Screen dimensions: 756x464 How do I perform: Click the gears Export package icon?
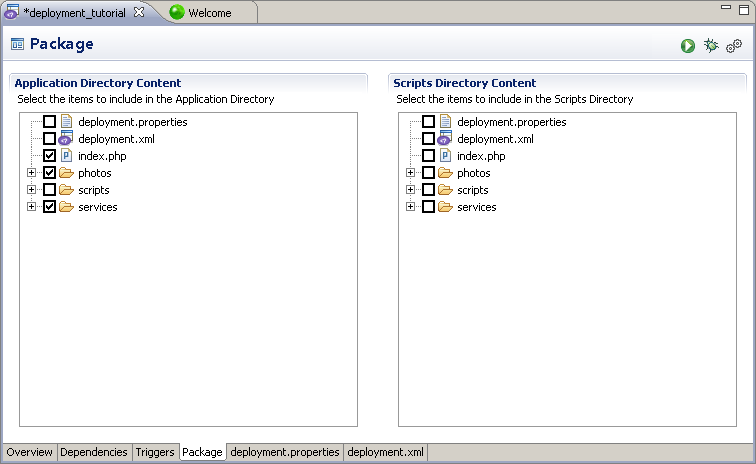(x=734, y=46)
